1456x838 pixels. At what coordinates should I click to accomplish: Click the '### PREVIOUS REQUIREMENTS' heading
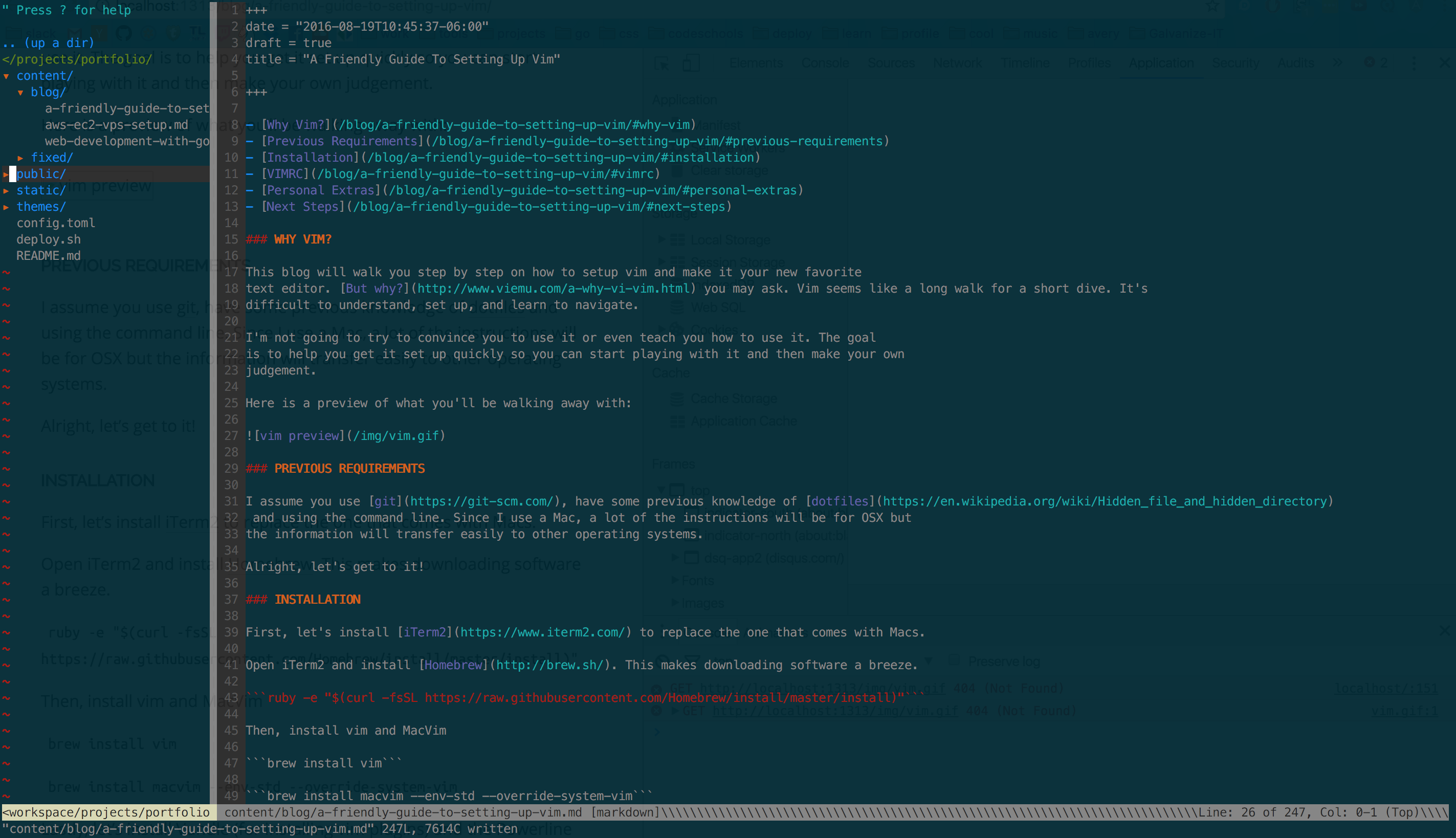335,469
